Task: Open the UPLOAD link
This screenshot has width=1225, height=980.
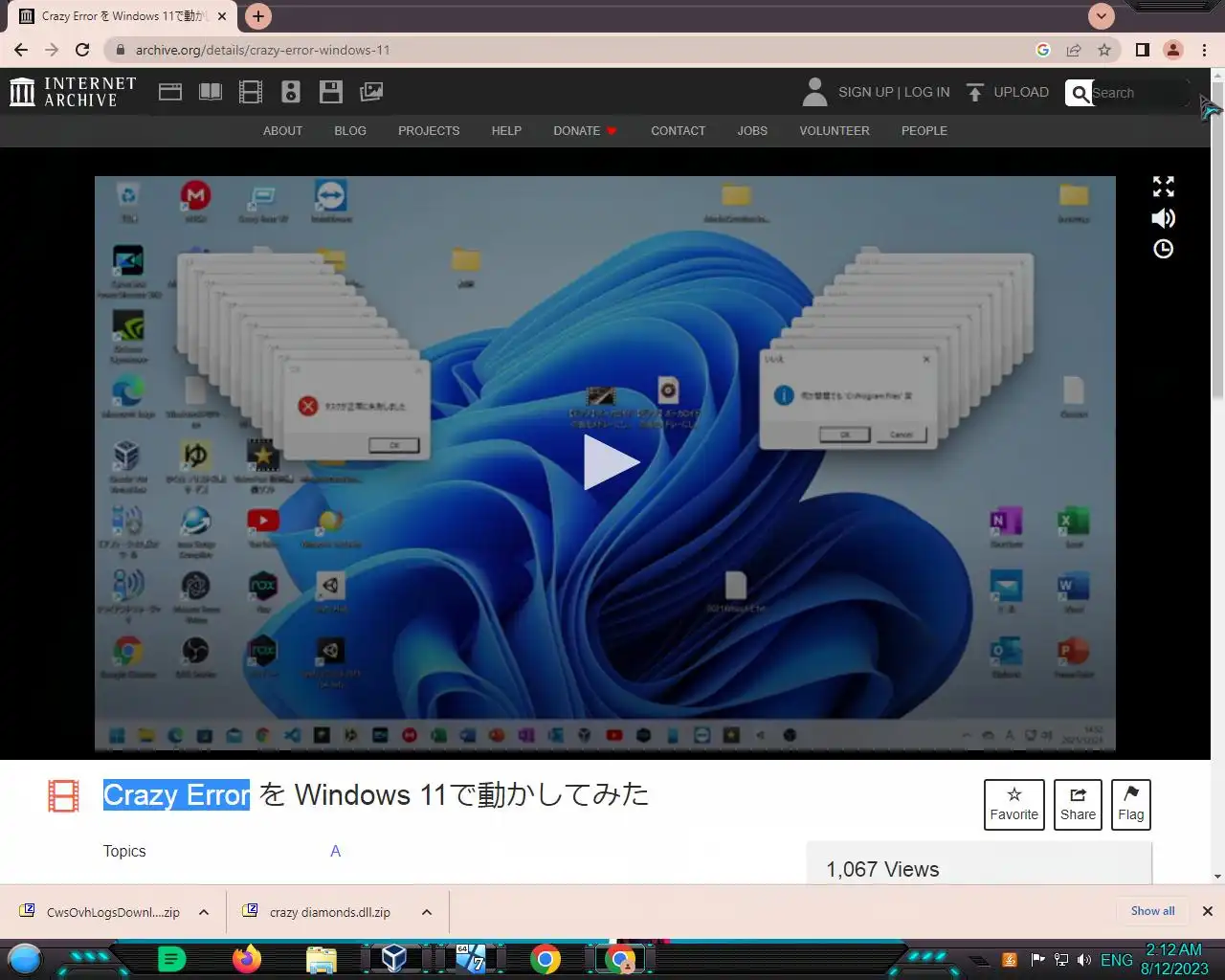Action: pos(1021,92)
